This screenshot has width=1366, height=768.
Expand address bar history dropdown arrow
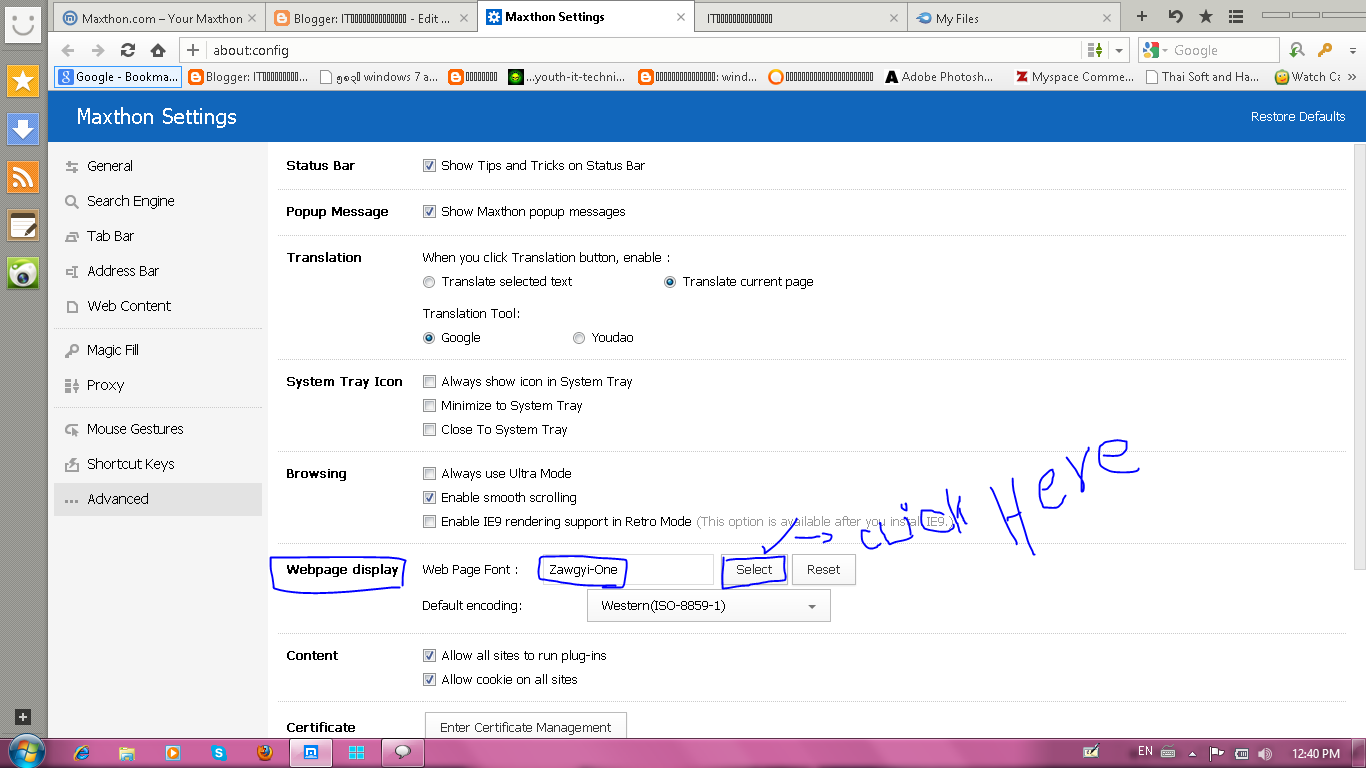coord(1119,50)
